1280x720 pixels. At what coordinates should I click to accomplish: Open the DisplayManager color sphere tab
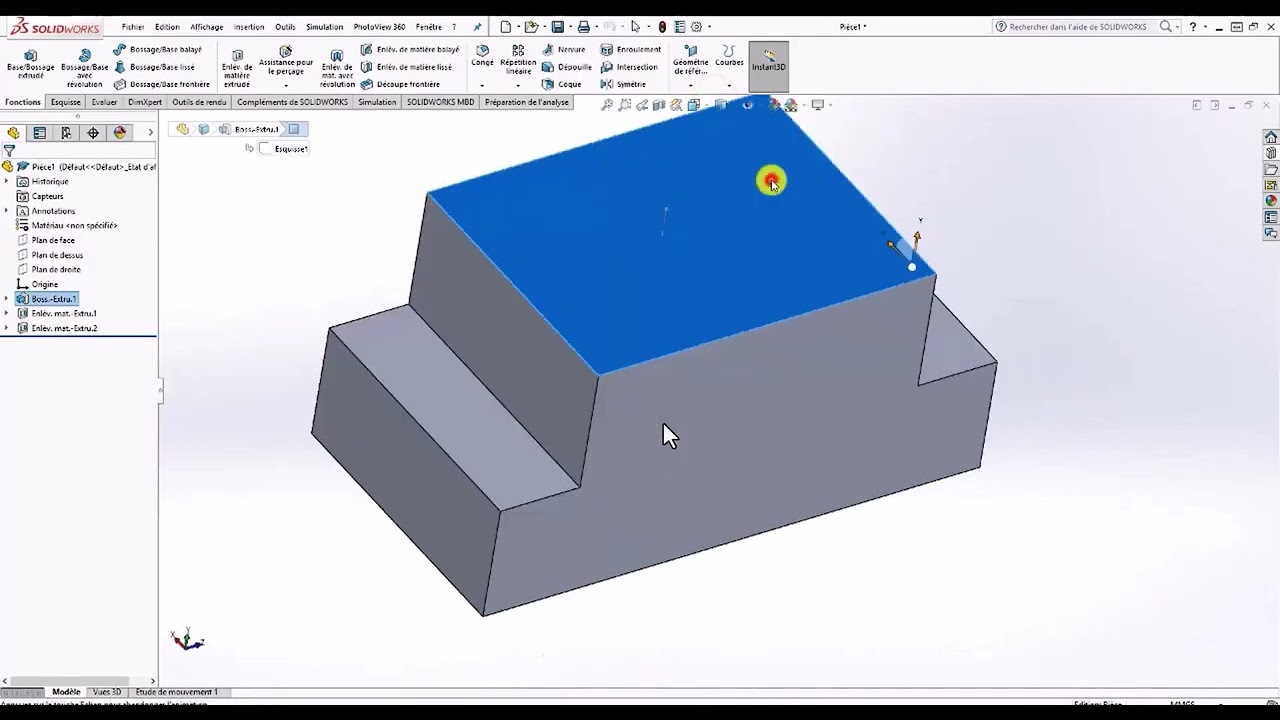point(120,133)
